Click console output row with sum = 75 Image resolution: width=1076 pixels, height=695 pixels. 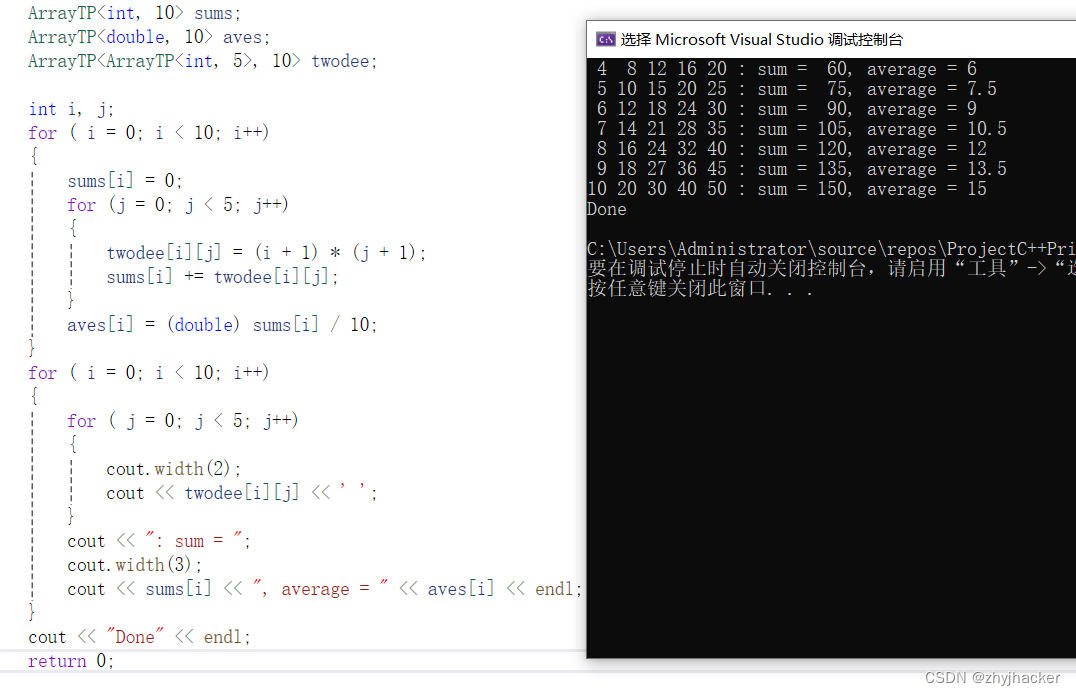point(796,89)
